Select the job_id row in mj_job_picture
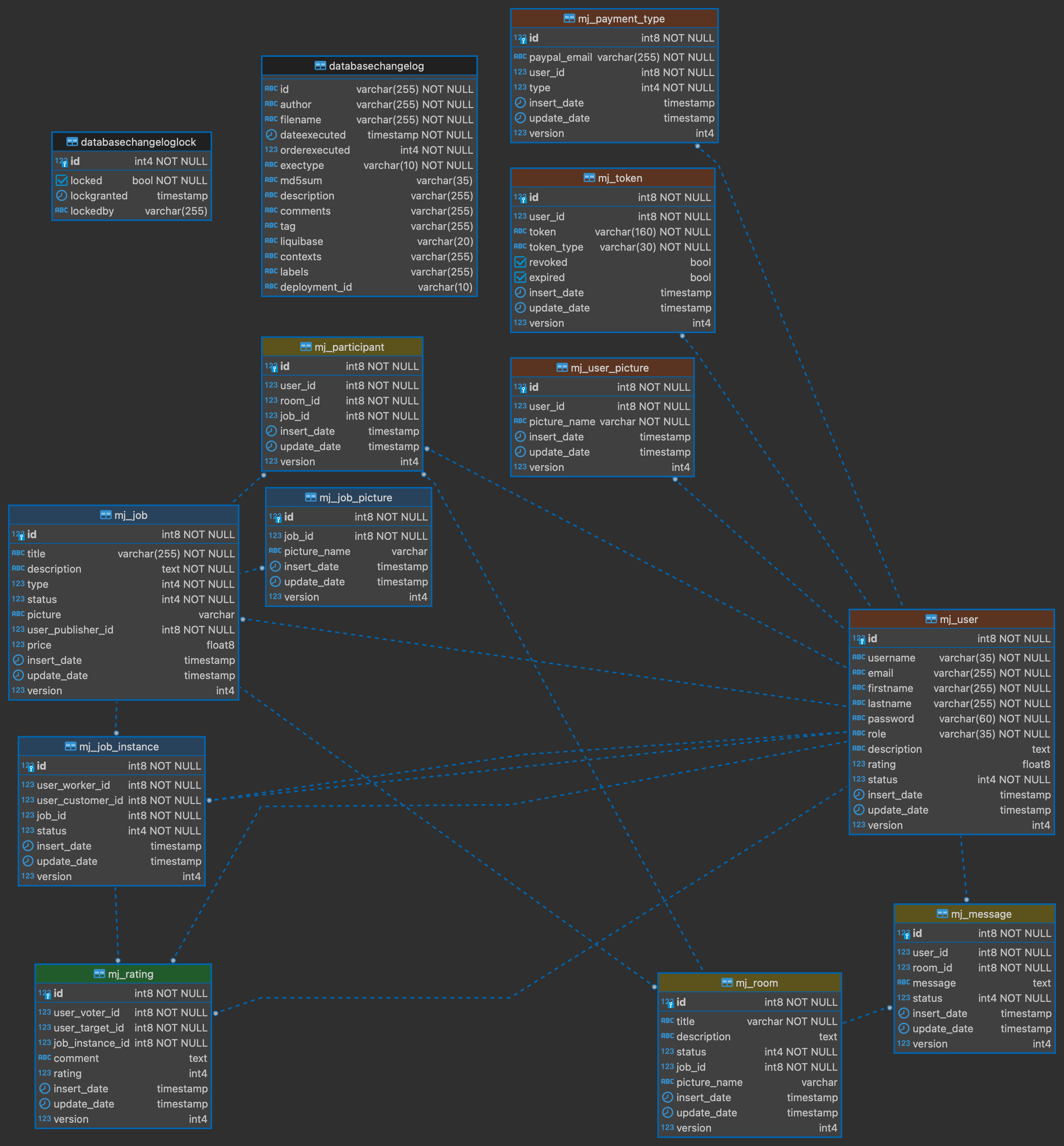This screenshot has width=1064, height=1146. point(348,536)
